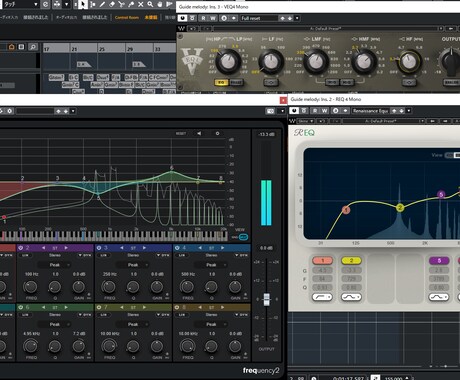This screenshot has width=460, height=380.
Task: Select the Object Selection arrow tool
Action: (x=83, y=4)
